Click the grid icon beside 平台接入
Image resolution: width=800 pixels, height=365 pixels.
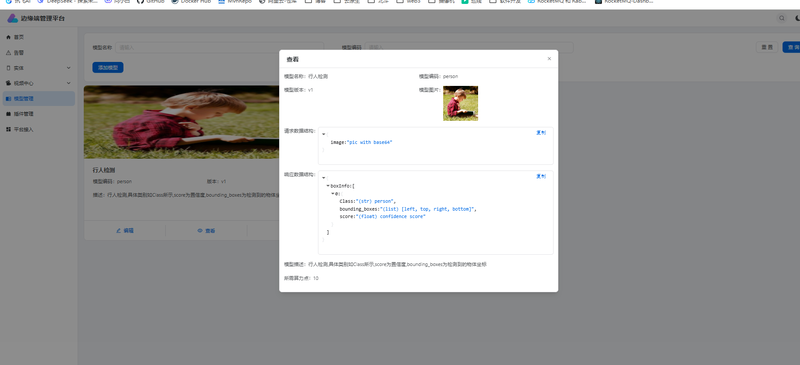8,130
